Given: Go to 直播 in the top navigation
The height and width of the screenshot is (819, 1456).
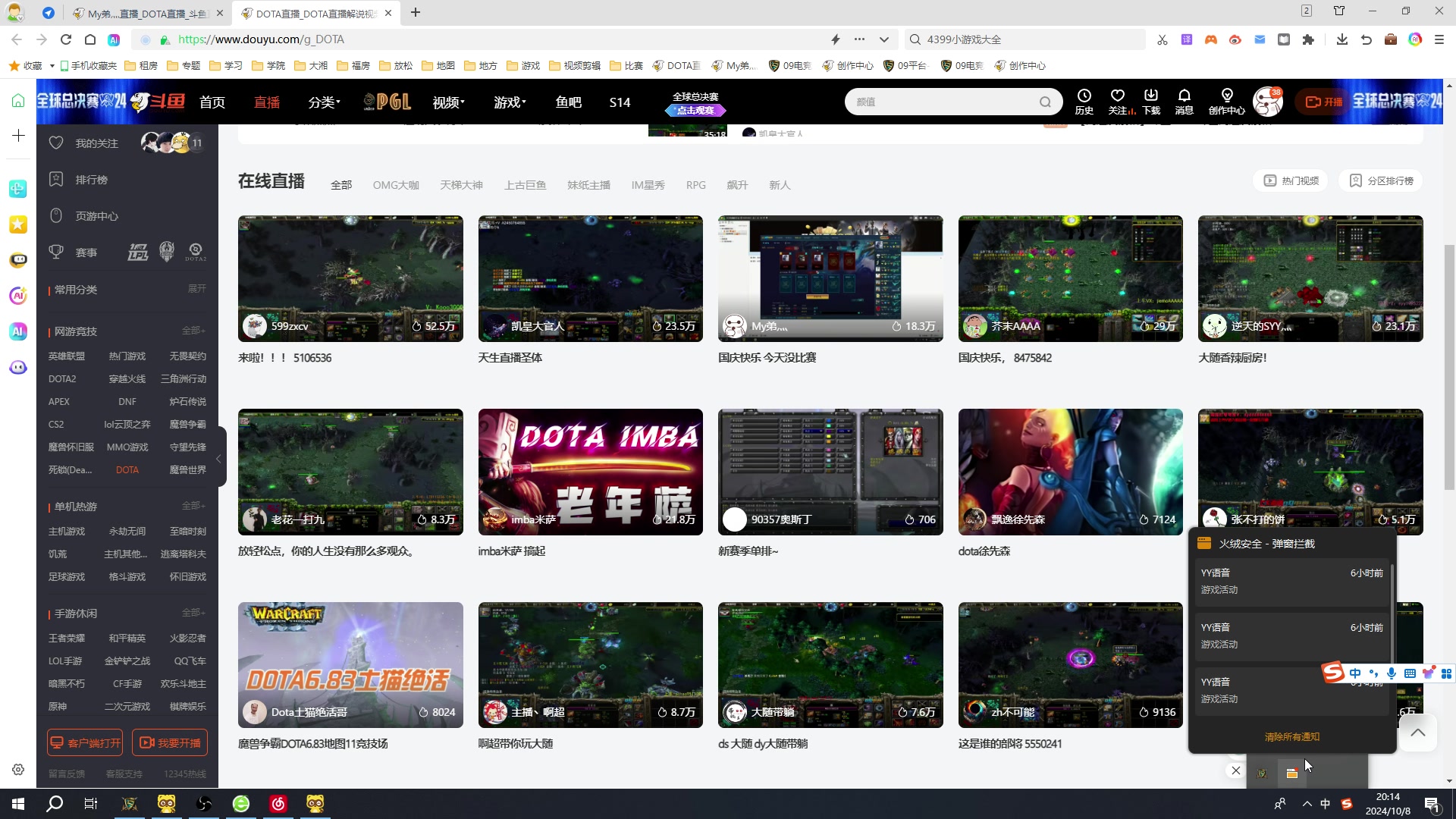Looking at the screenshot, I should [x=266, y=102].
